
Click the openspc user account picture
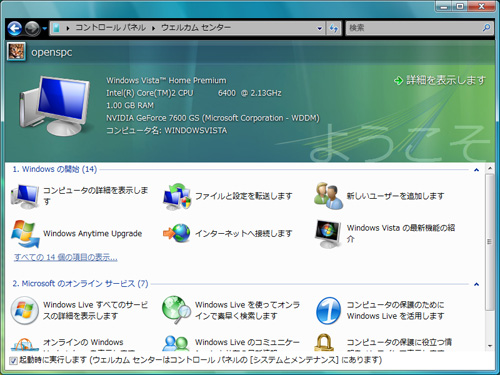tap(16, 52)
